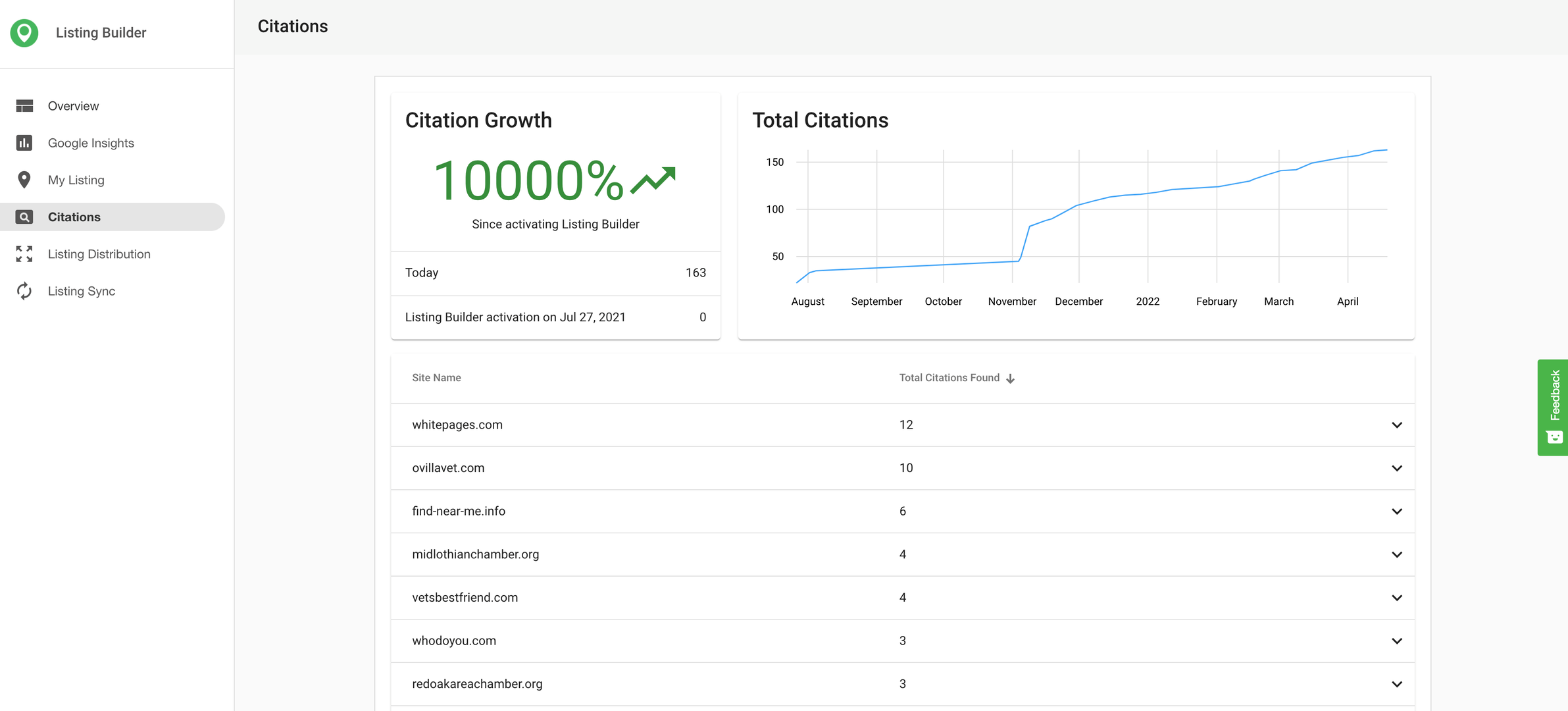Click the whitepages.com citation count 12
This screenshot has height=711, width=1568.
click(x=906, y=425)
